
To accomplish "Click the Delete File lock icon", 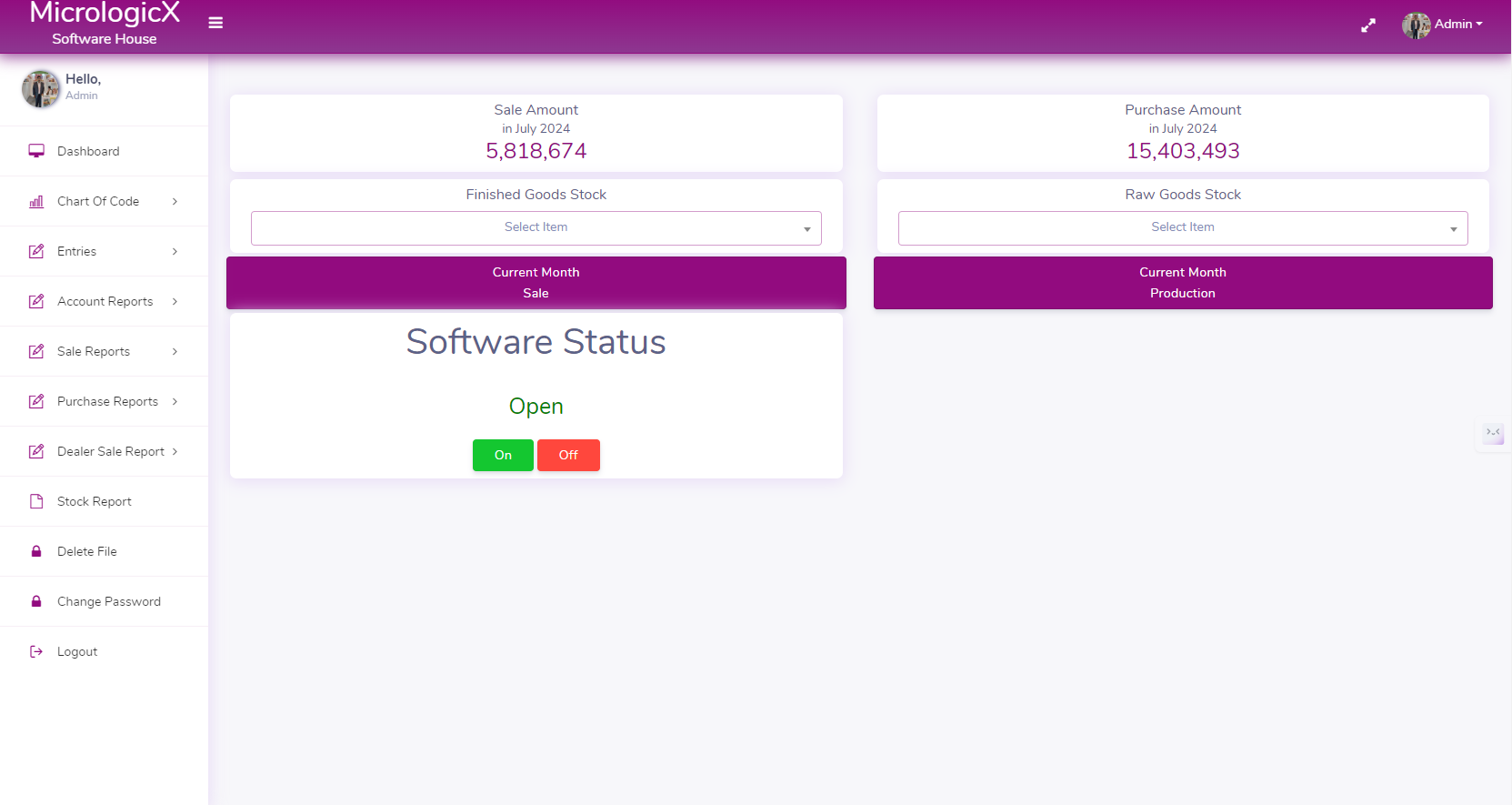I will (x=36, y=551).
